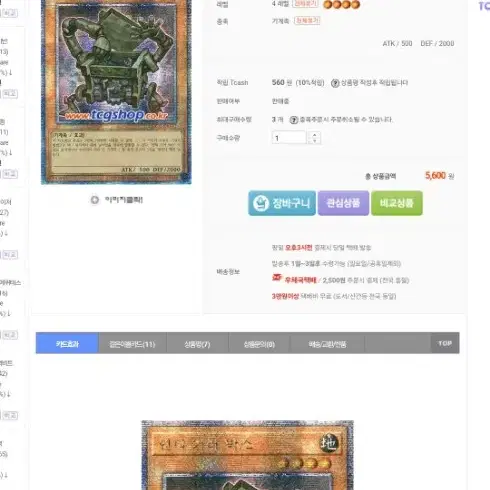
Task: Open 전체보기 link beside 기계족 type
Action: click(x=307, y=21)
